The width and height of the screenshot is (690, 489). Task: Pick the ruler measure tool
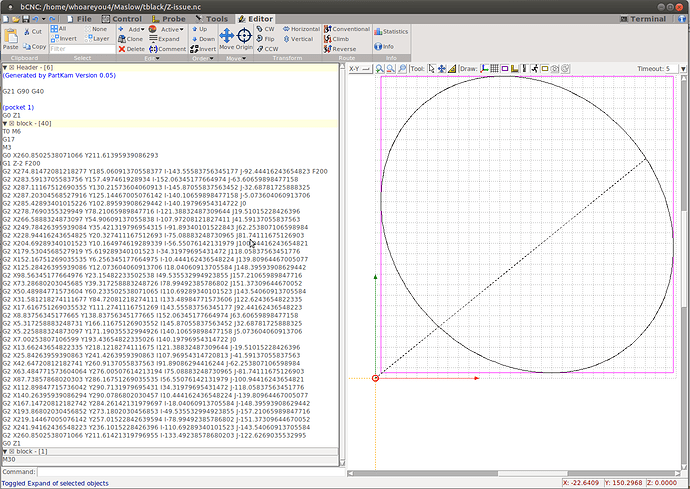[x=451, y=69]
